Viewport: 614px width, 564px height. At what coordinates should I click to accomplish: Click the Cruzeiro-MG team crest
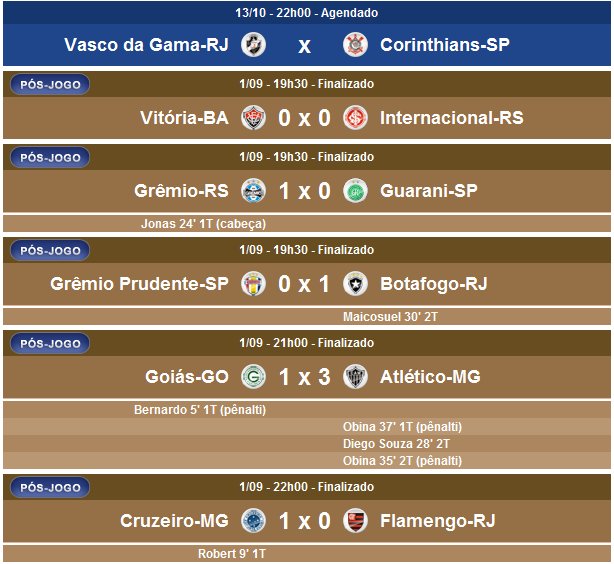point(254,521)
